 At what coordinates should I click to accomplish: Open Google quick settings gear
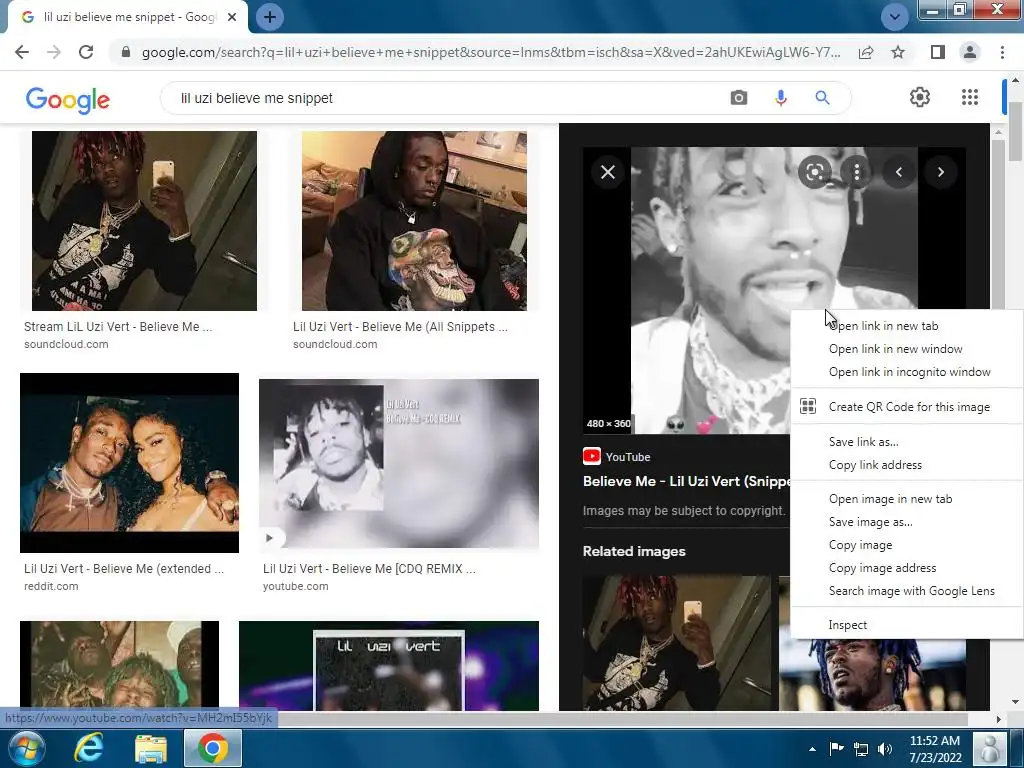[x=920, y=97]
